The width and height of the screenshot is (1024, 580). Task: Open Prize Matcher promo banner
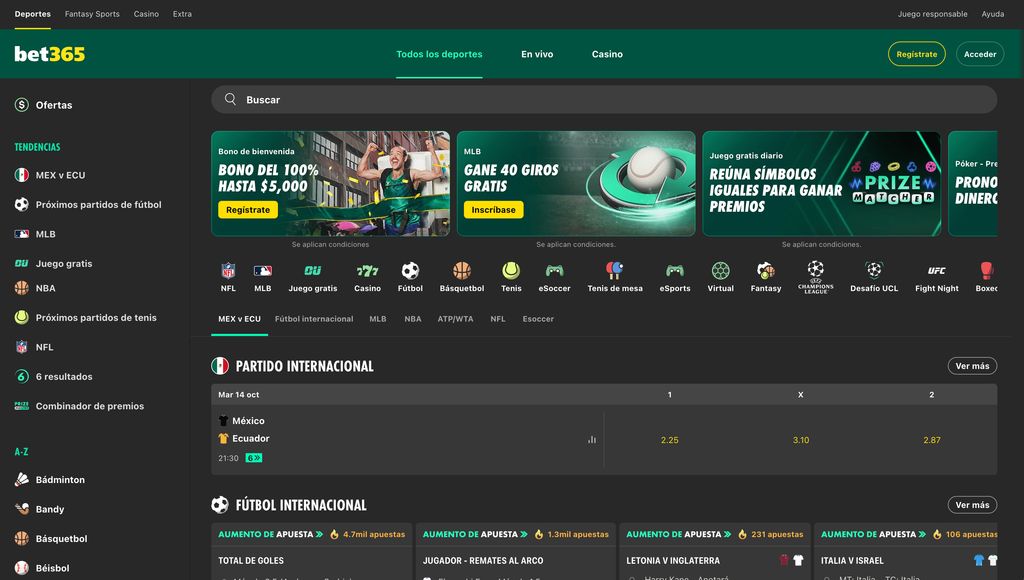(821, 184)
